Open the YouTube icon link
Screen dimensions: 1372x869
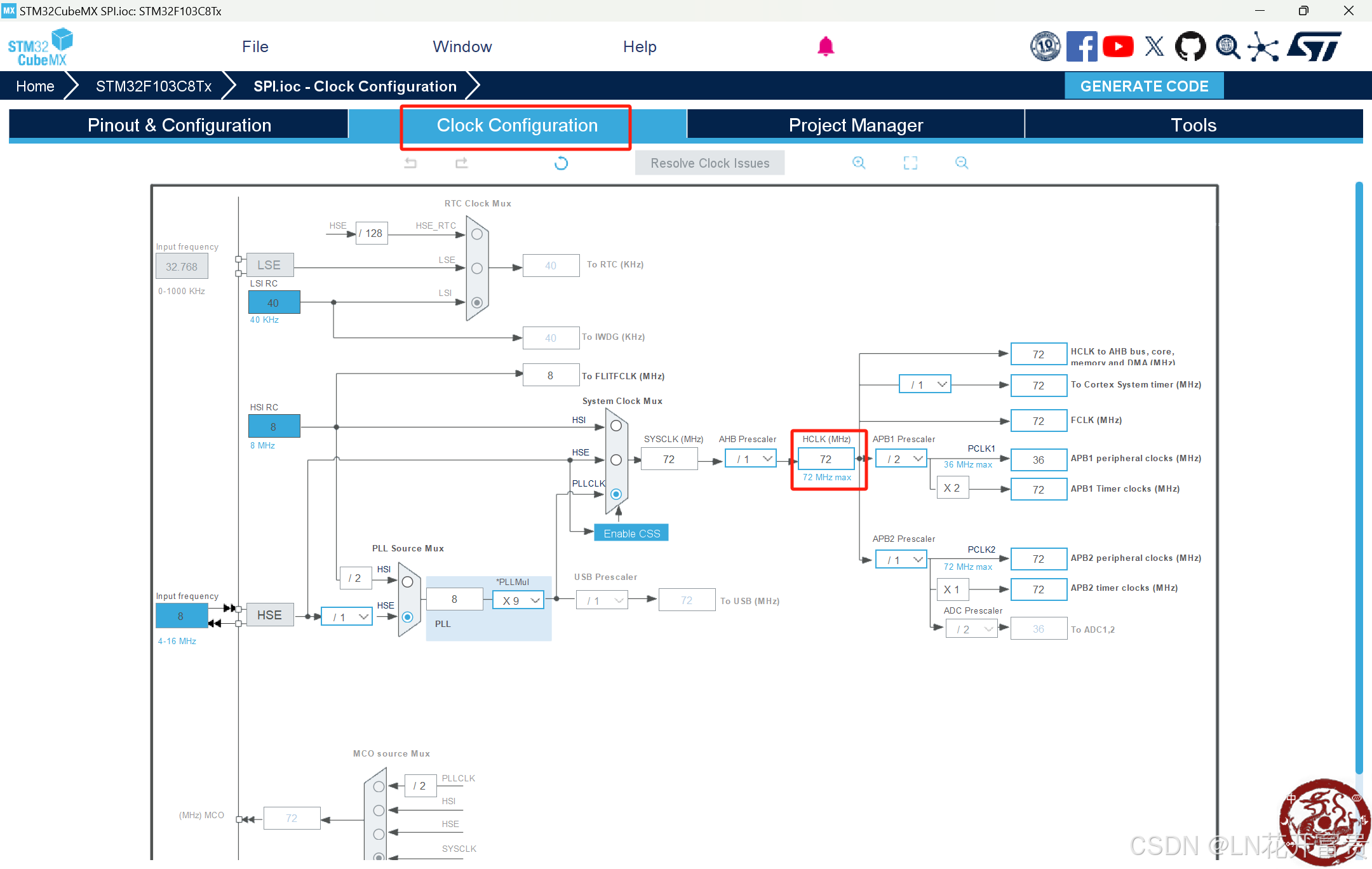click(1118, 46)
